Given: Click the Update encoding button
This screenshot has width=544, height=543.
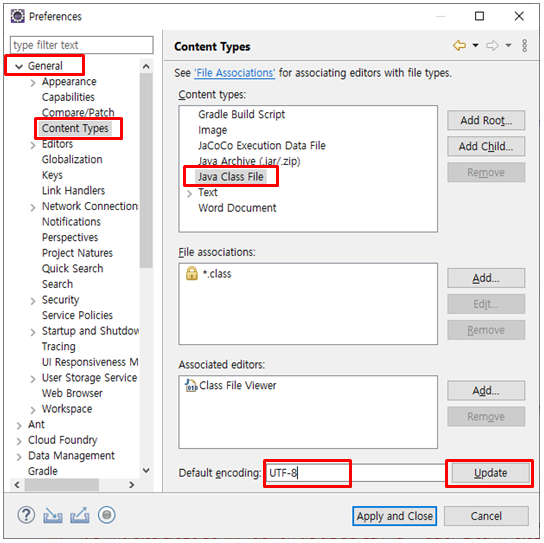Looking at the screenshot, I should [x=491, y=473].
